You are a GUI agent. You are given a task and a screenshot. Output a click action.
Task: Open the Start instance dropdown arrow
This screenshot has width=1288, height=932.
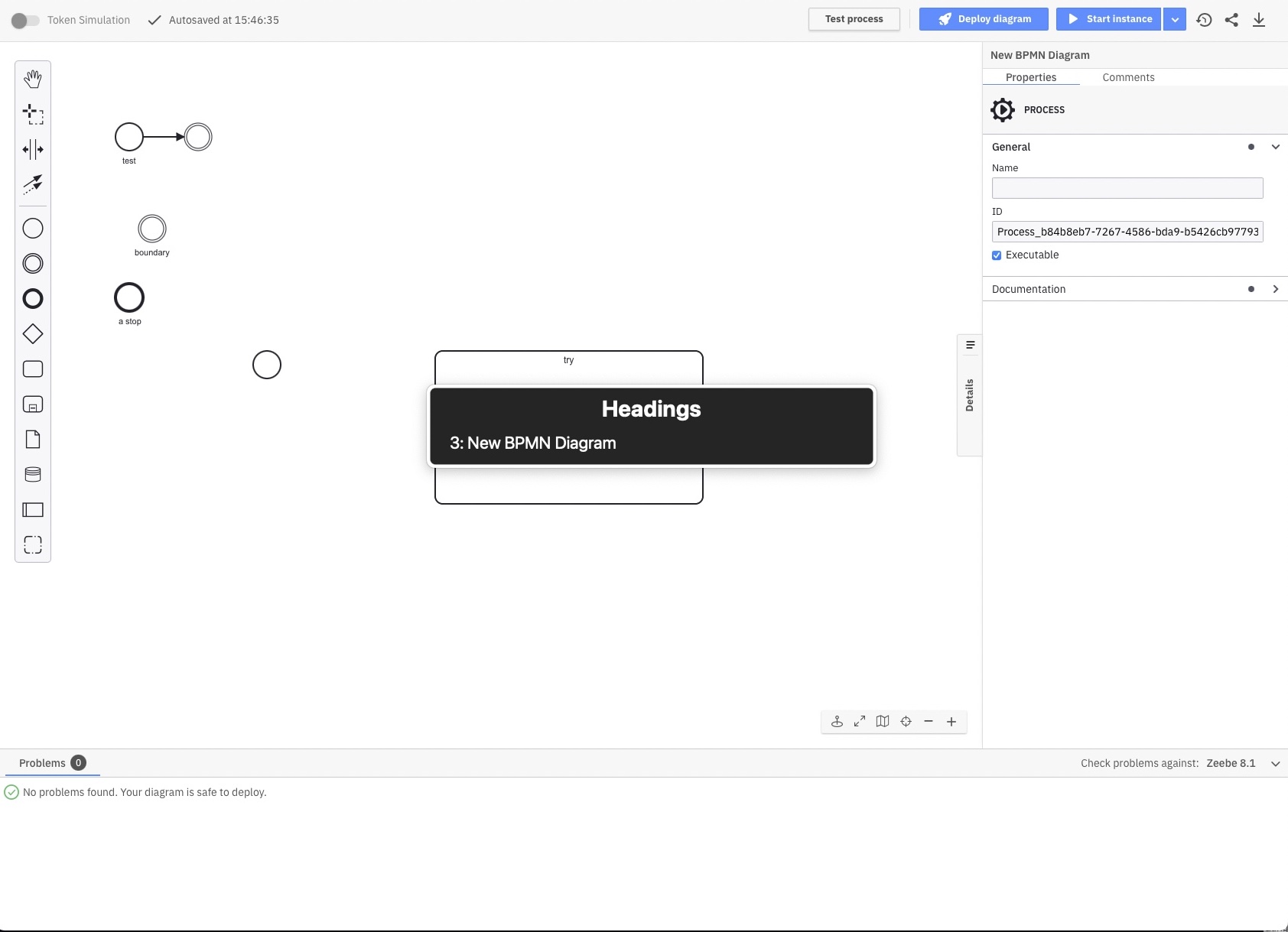pos(1175,19)
